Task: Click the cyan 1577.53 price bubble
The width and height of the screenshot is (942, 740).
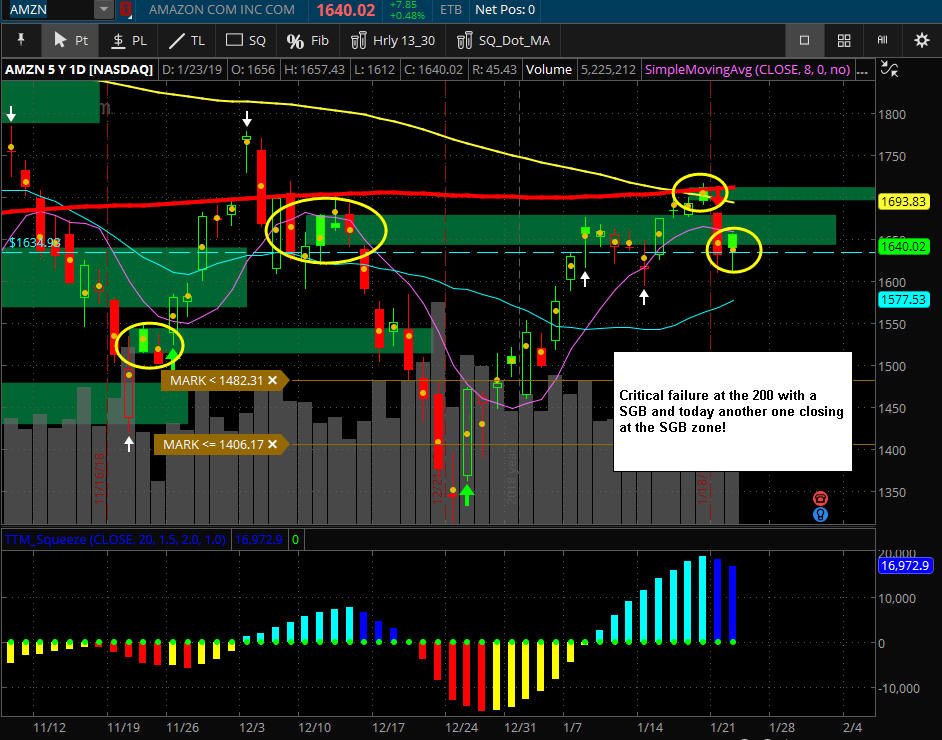Action: [x=904, y=299]
